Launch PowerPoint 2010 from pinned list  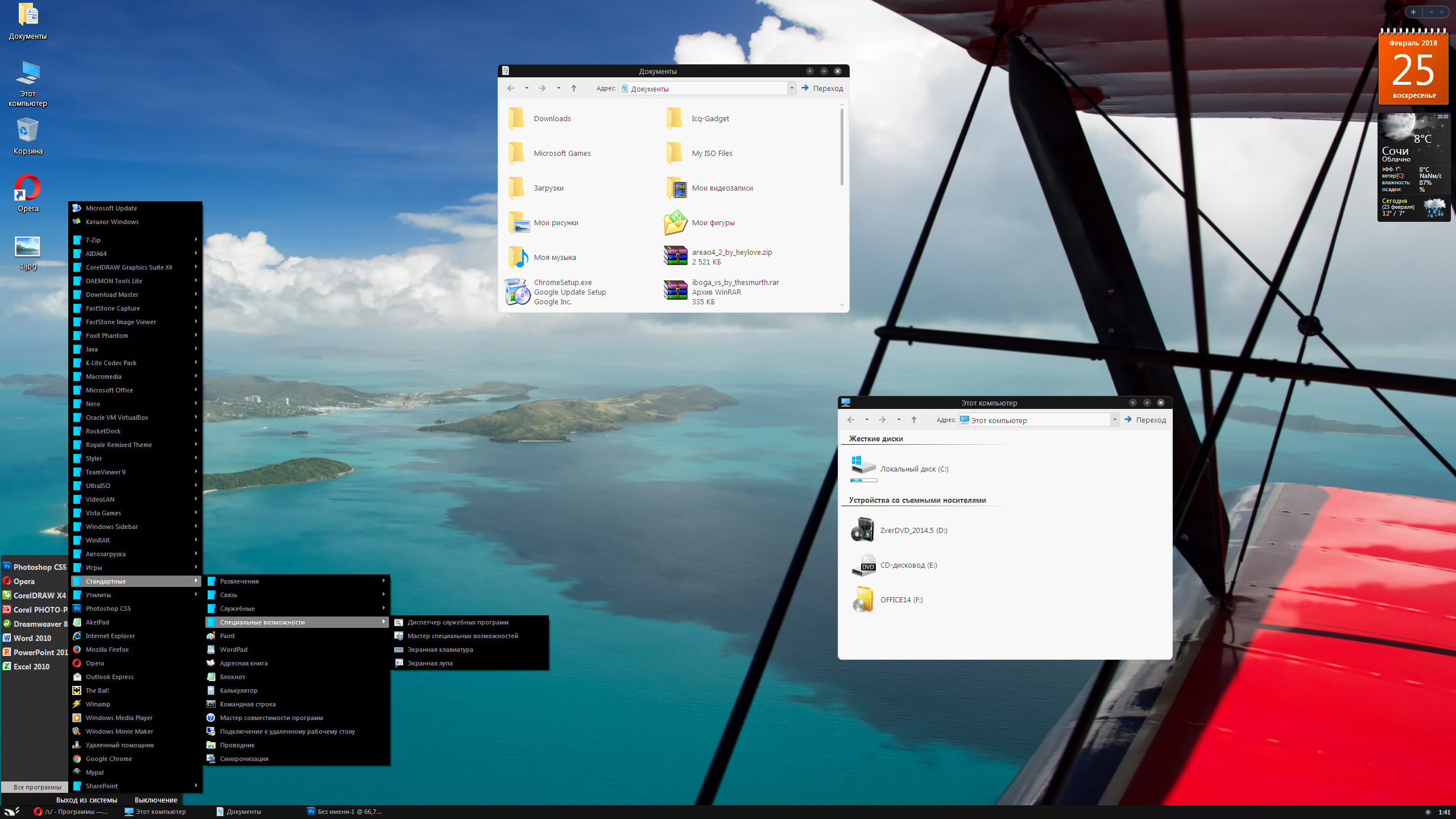click(x=35, y=652)
